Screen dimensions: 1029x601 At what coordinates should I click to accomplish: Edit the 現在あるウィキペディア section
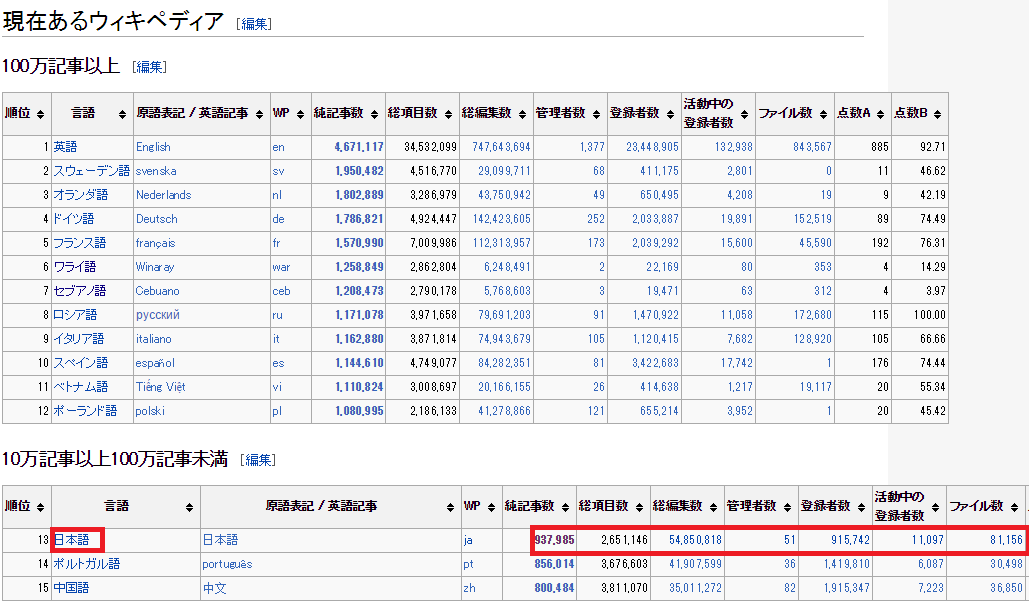tap(255, 24)
